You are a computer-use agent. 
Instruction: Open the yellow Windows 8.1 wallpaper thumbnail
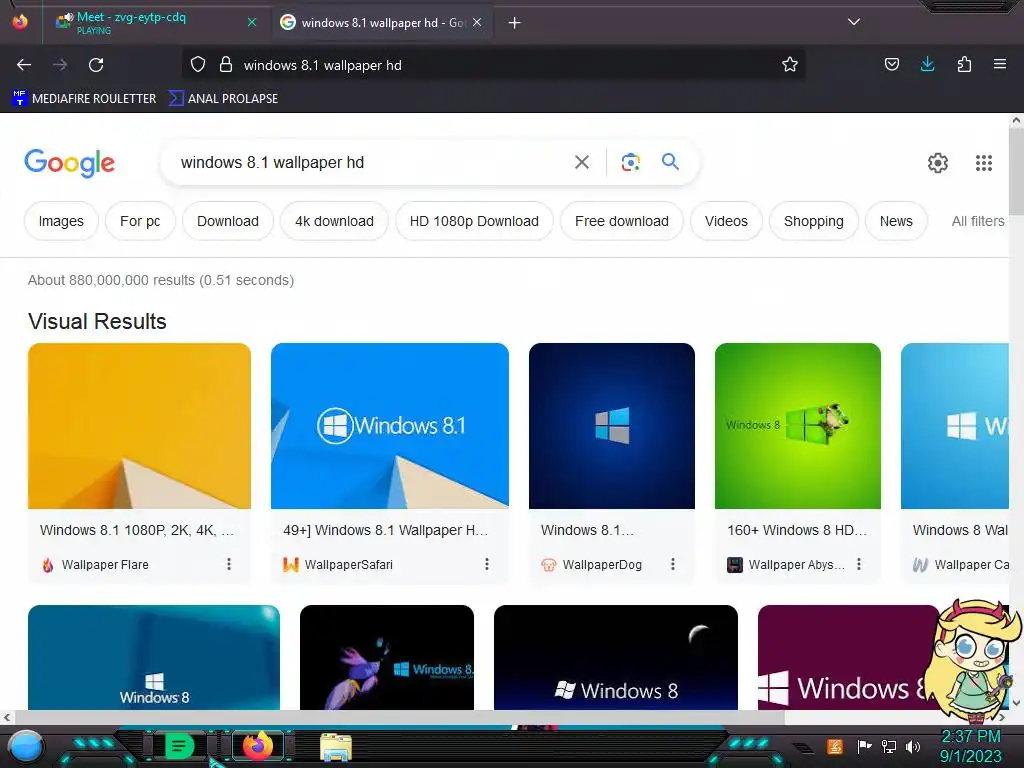[x=139, y=426]
